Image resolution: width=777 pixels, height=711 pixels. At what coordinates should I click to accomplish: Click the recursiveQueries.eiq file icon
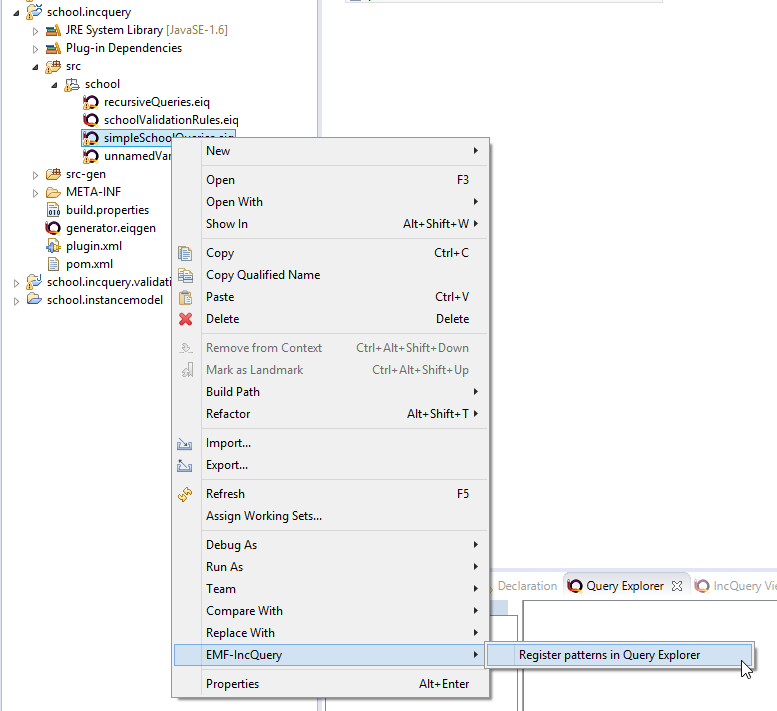[x=90, y=102]
